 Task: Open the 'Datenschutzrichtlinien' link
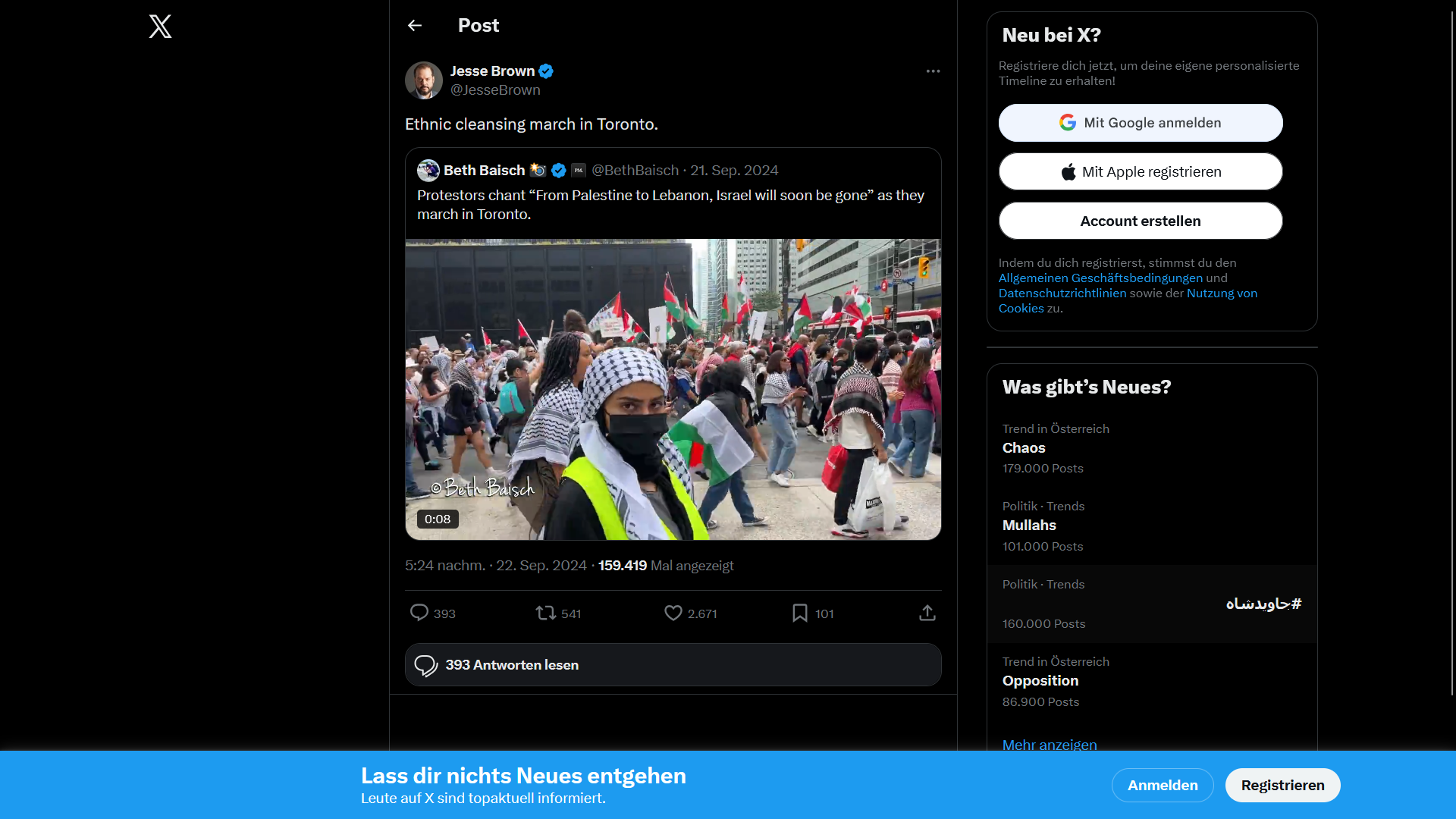1062,293
